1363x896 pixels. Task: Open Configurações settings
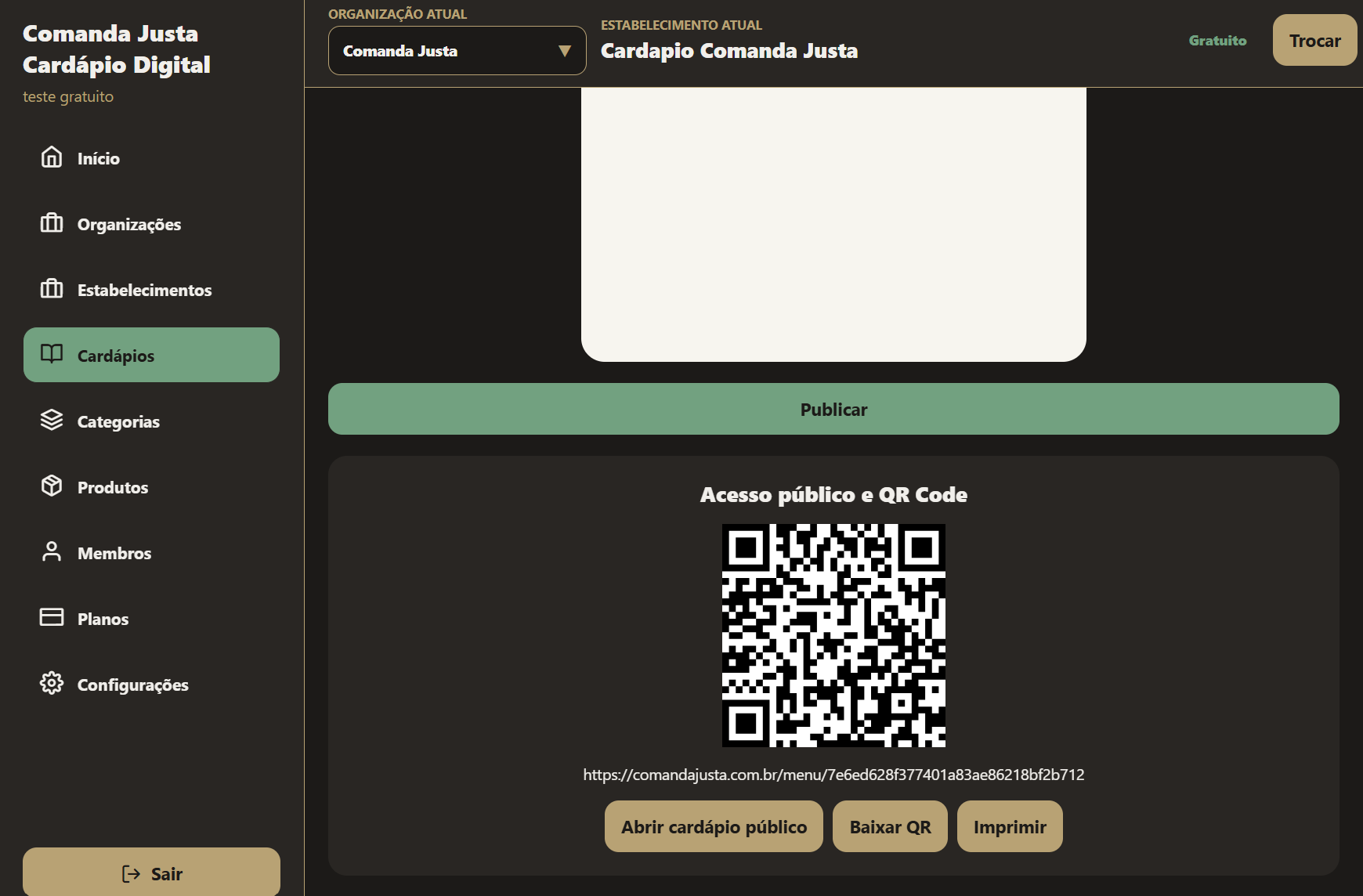point(151,685)
